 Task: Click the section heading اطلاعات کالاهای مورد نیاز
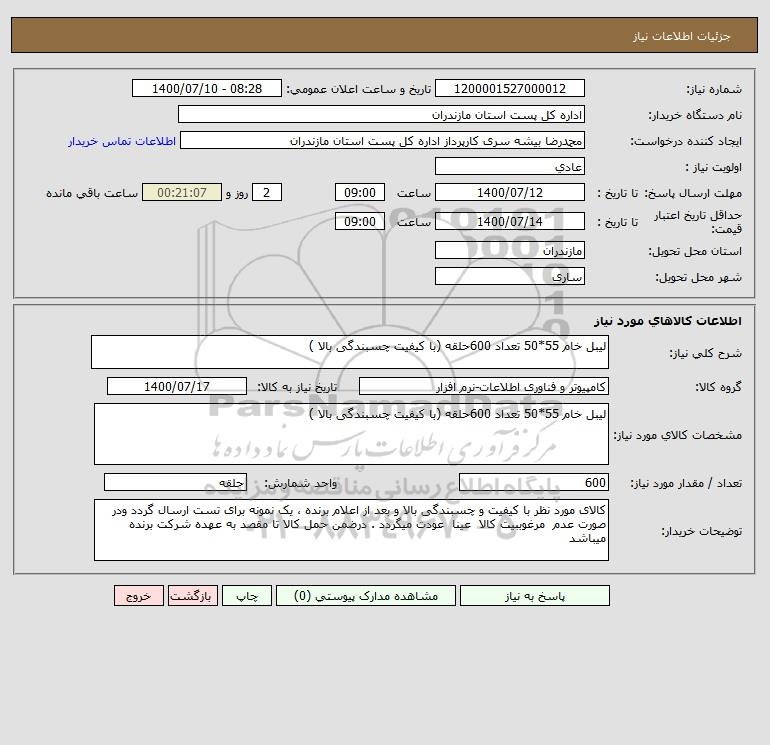668,321
